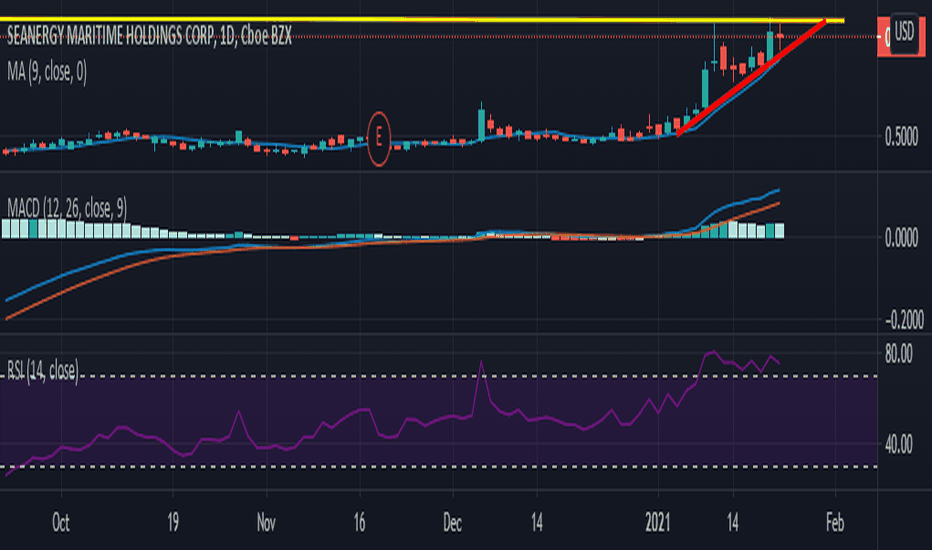This screenshot has width=932, height=550.
Task: Click the 19 date label in October
Action: pos(172,523)
